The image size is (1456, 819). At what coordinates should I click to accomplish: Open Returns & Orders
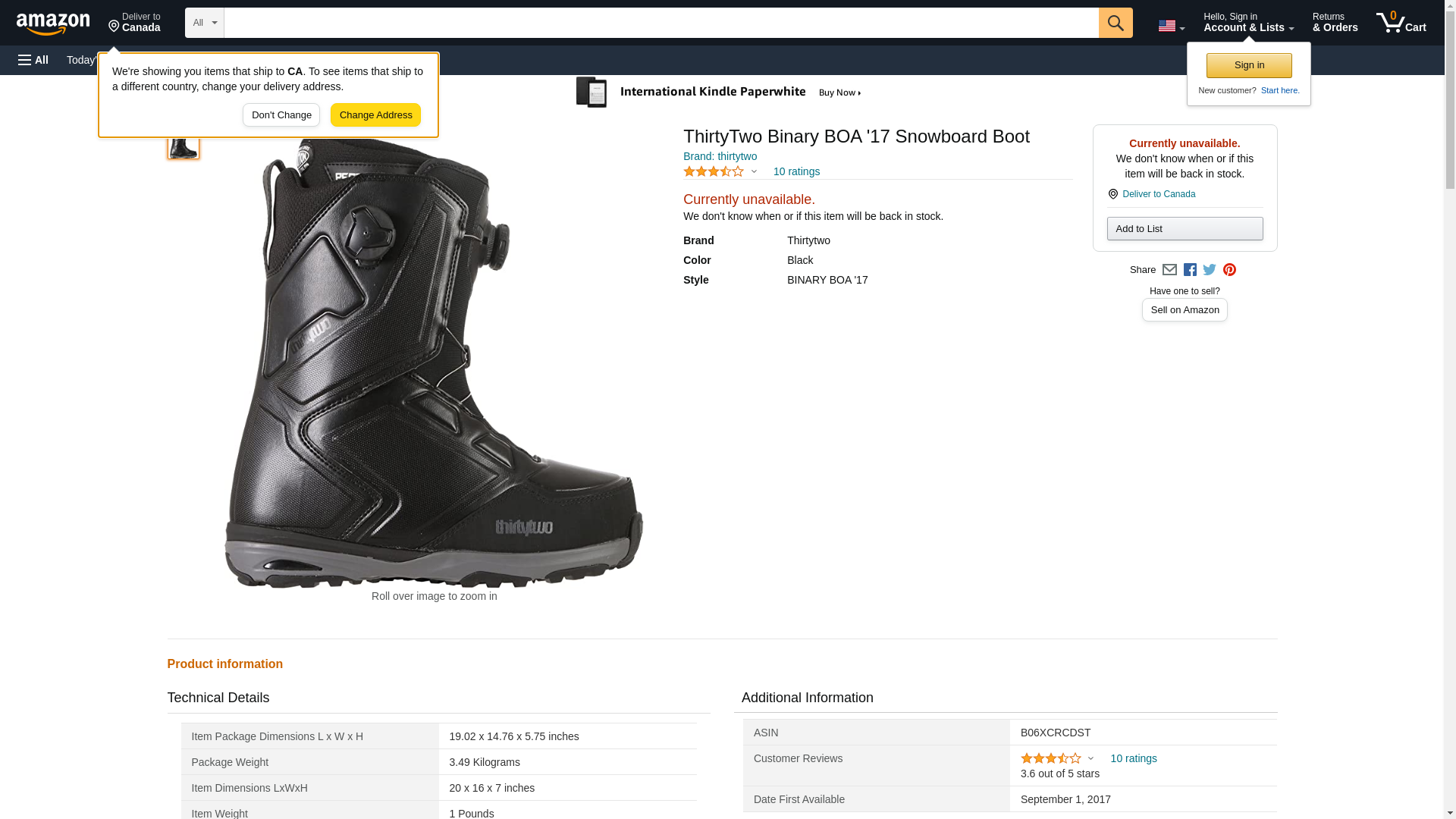pos(1335,23)
